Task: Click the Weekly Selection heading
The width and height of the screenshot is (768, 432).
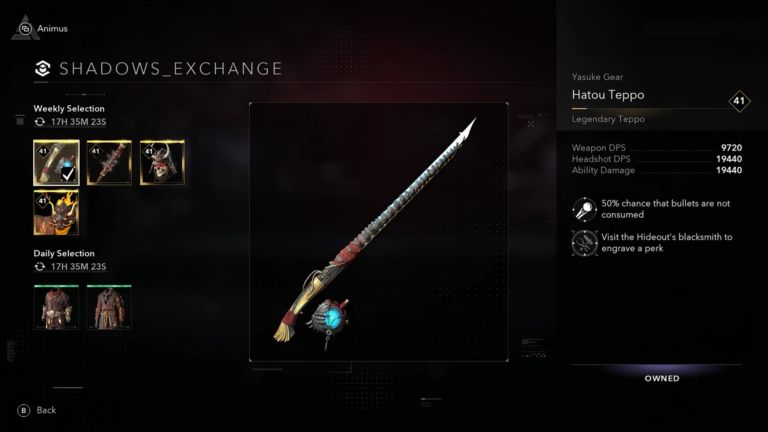Action: pyautogui.click(x=69, y=109)
